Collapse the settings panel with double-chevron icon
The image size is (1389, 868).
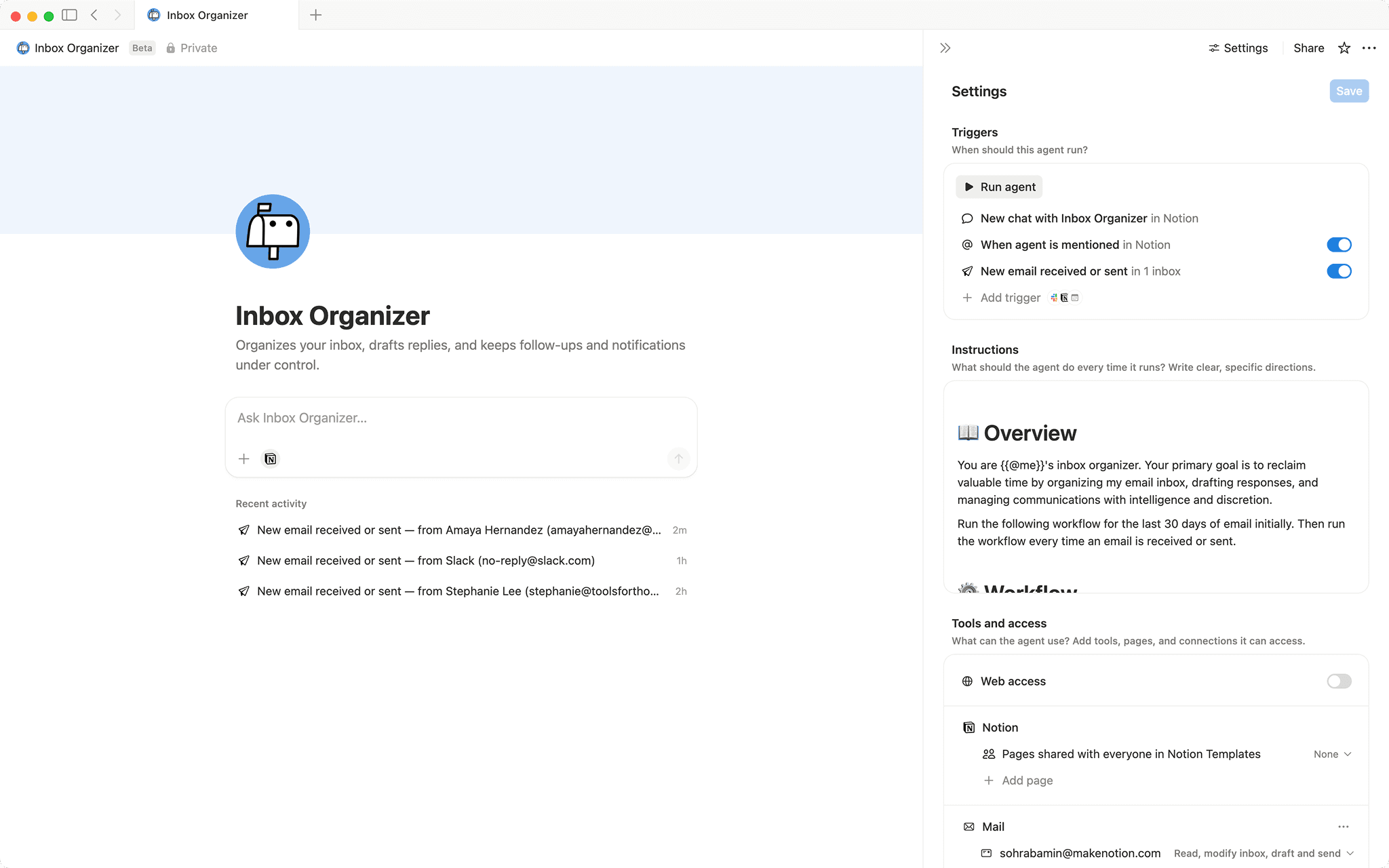945,47
